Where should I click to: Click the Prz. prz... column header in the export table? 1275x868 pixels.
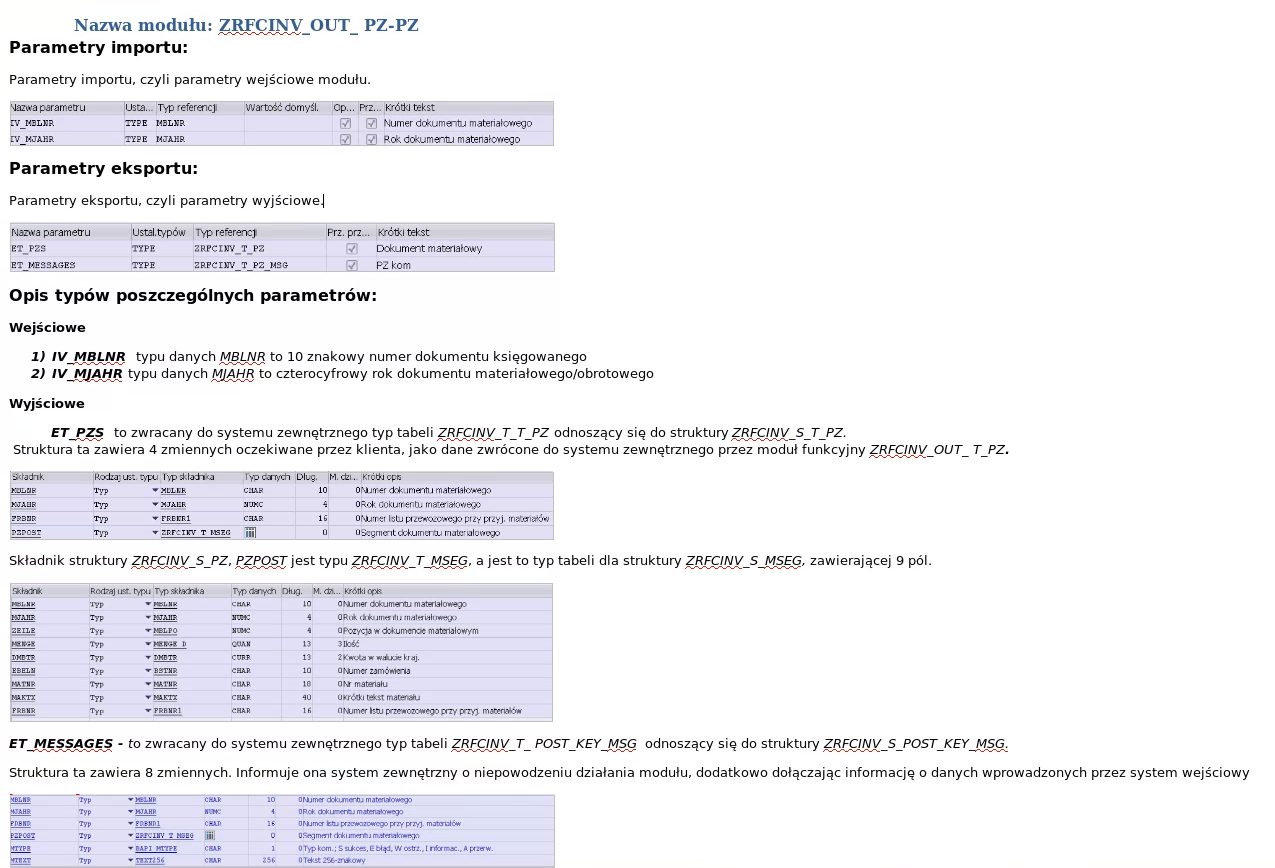tap(350, 232)
